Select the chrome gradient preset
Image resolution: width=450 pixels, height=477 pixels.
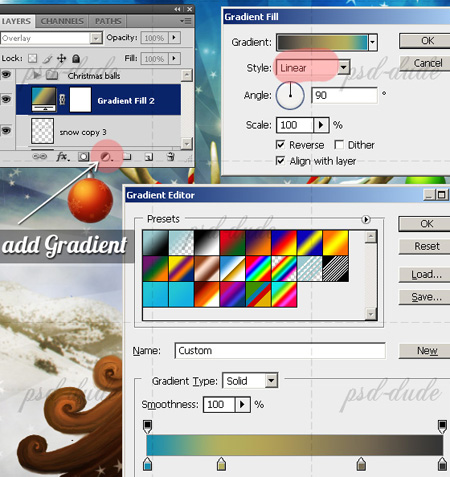pos(233,269)
